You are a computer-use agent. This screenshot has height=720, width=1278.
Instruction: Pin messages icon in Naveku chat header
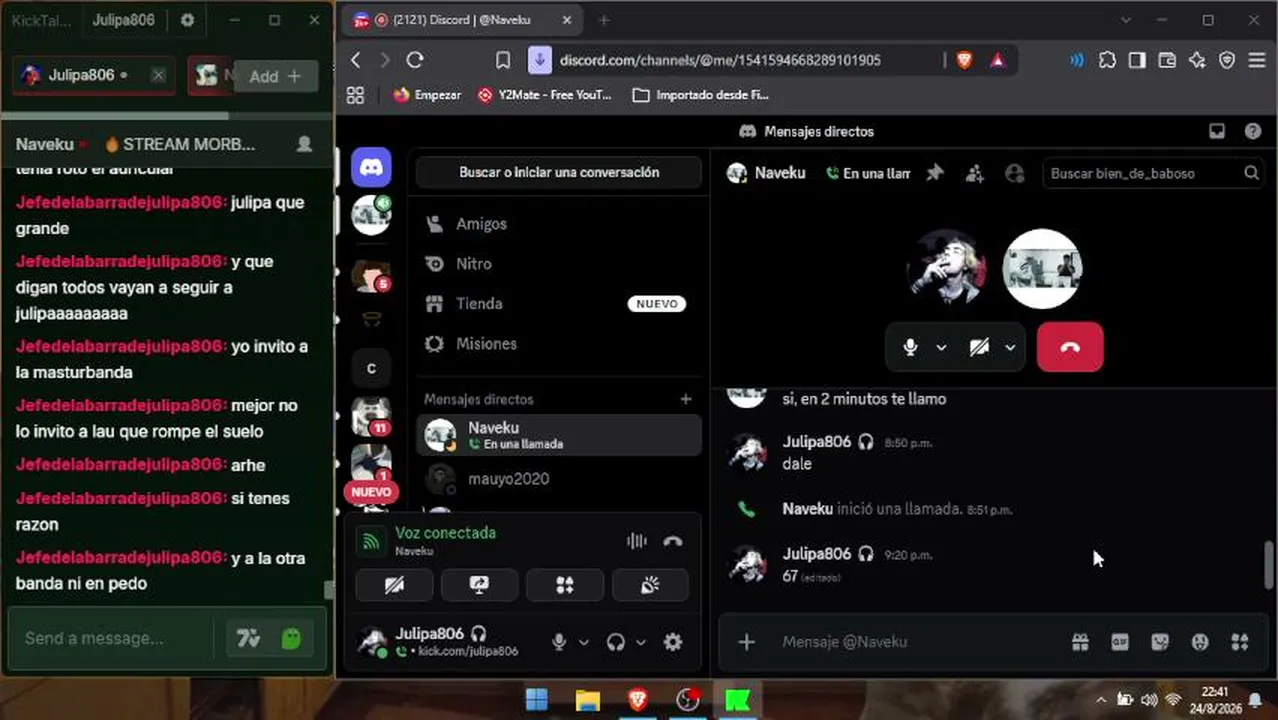pos(934,173)
